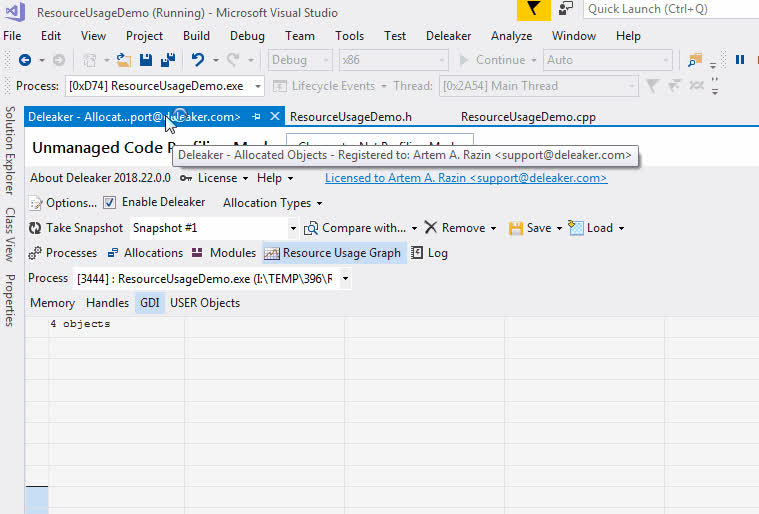
Task: Open the Save dropdown arrow
Action: tap(559, 228)
